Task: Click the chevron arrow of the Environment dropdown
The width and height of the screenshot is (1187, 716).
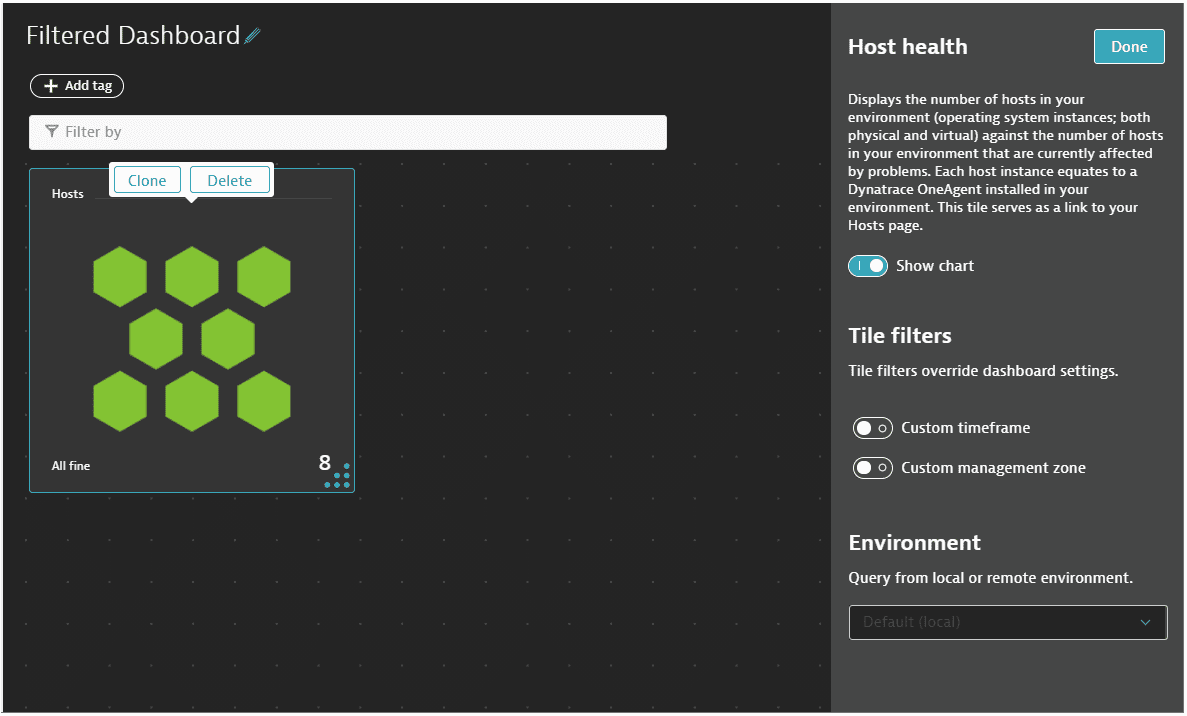Action: coord(1146,622)
